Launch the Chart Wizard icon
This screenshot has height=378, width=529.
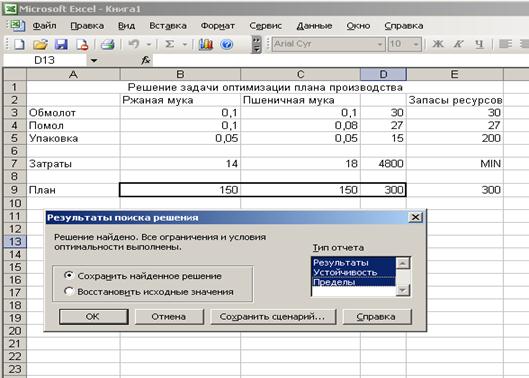point(205,44)
